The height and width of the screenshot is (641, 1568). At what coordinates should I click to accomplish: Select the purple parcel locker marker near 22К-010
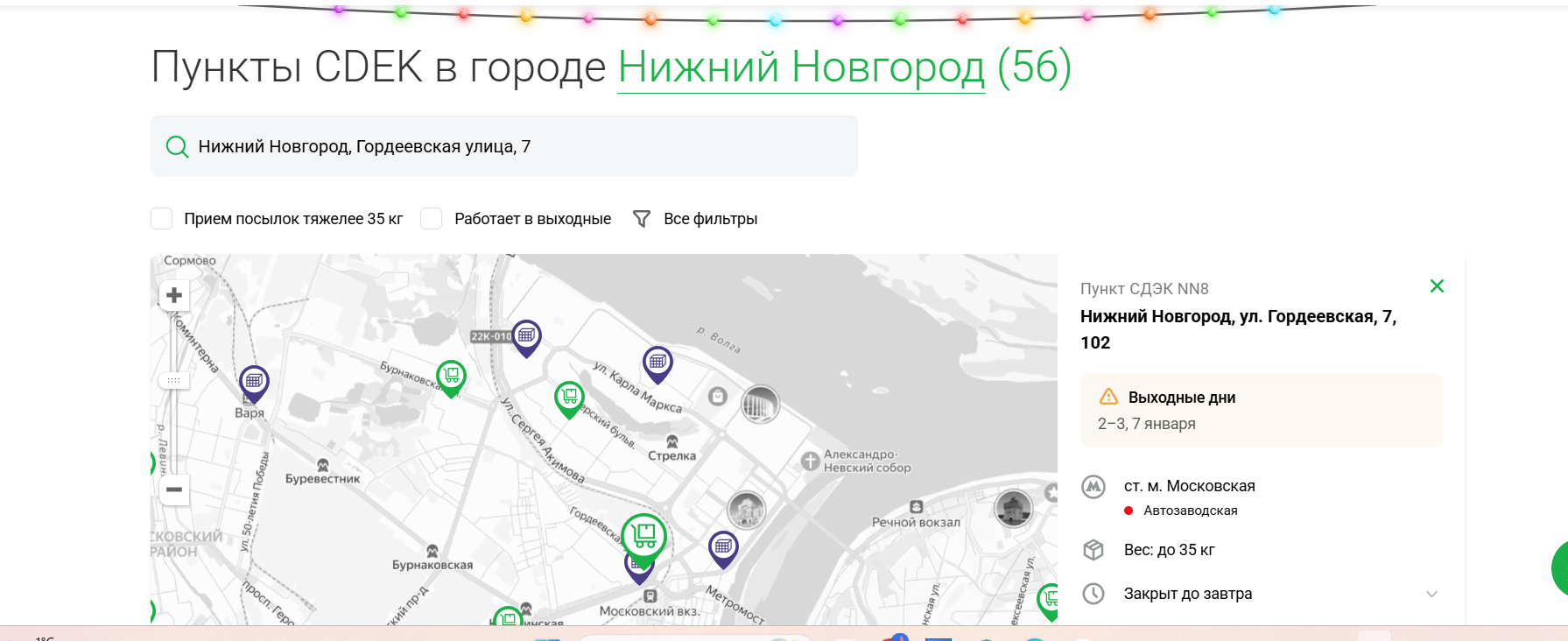point(526,337)
